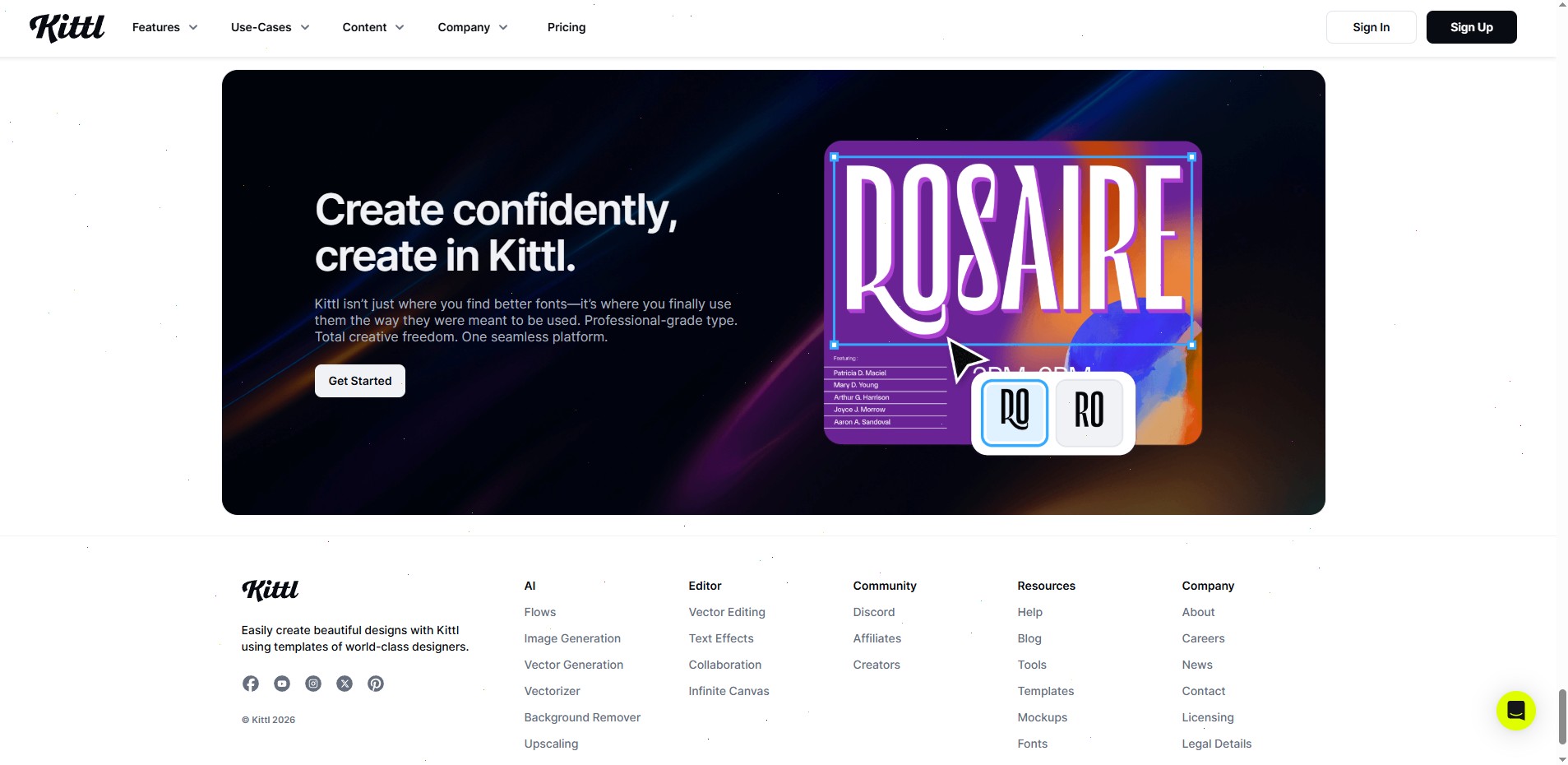
Task: Open the Vector Editing link
Action: (727, 612)
